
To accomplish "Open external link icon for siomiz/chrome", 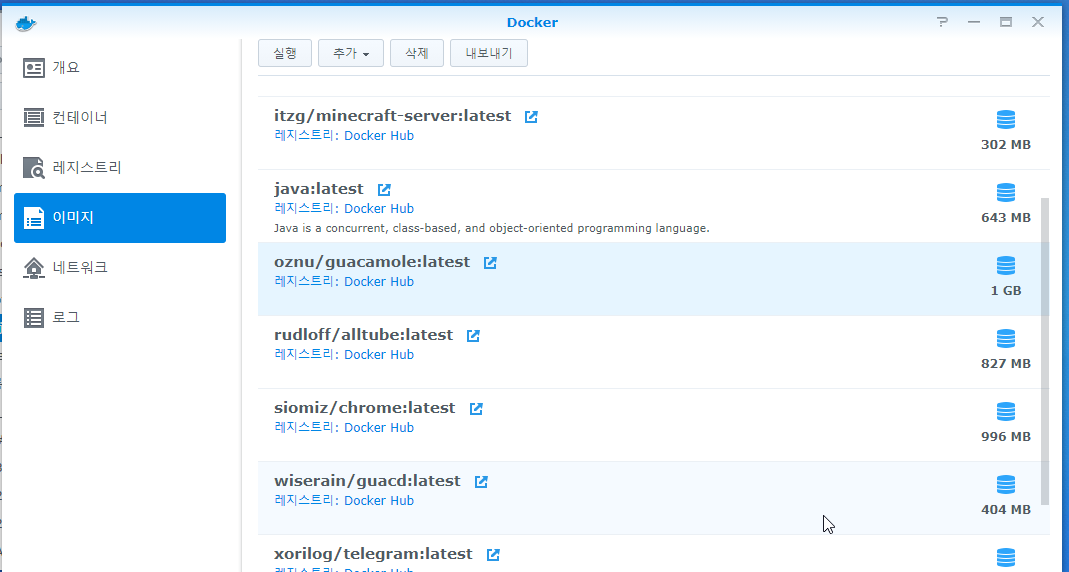I will point(476,408).
